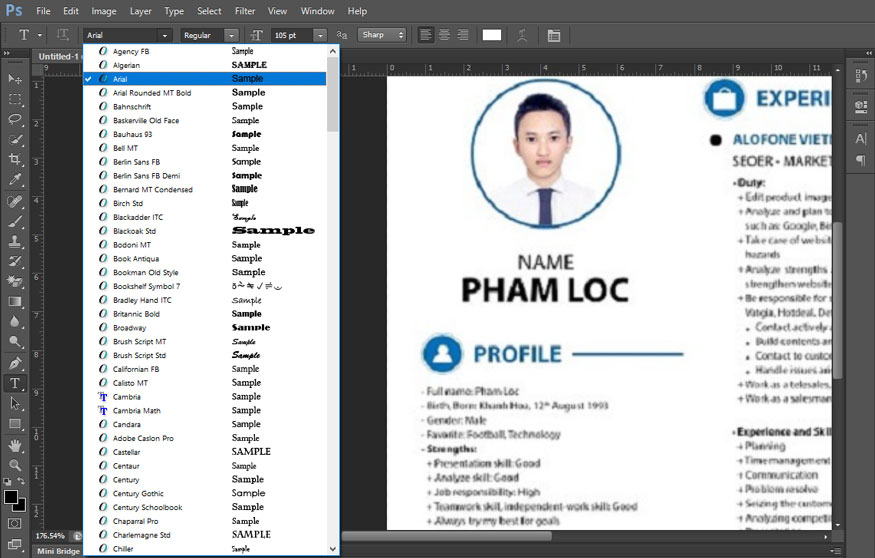Viewport: 875px width, 558px height.
Task: Open the Mini Bridge tab
Action: [x=58, y=551]
